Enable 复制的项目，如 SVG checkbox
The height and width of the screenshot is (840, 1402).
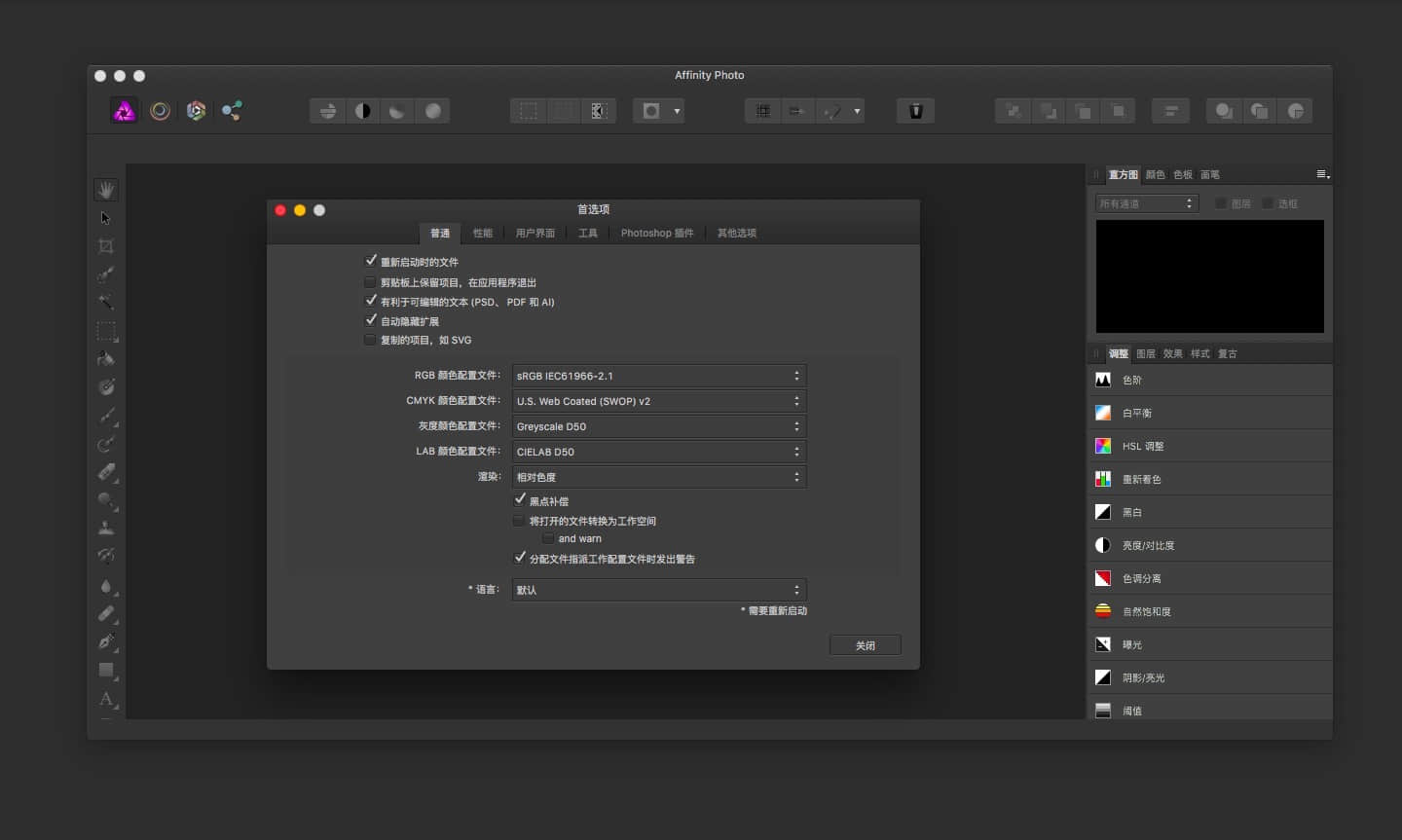coord(370,340)
